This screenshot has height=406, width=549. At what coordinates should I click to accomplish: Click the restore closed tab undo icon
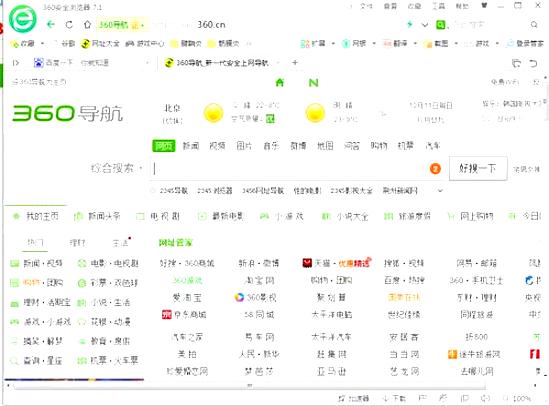533,63
